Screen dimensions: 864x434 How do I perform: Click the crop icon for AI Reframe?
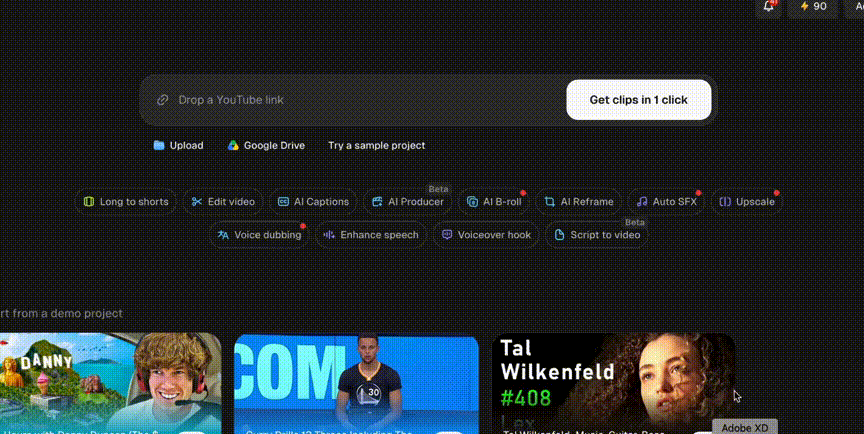tap(549, 202)
